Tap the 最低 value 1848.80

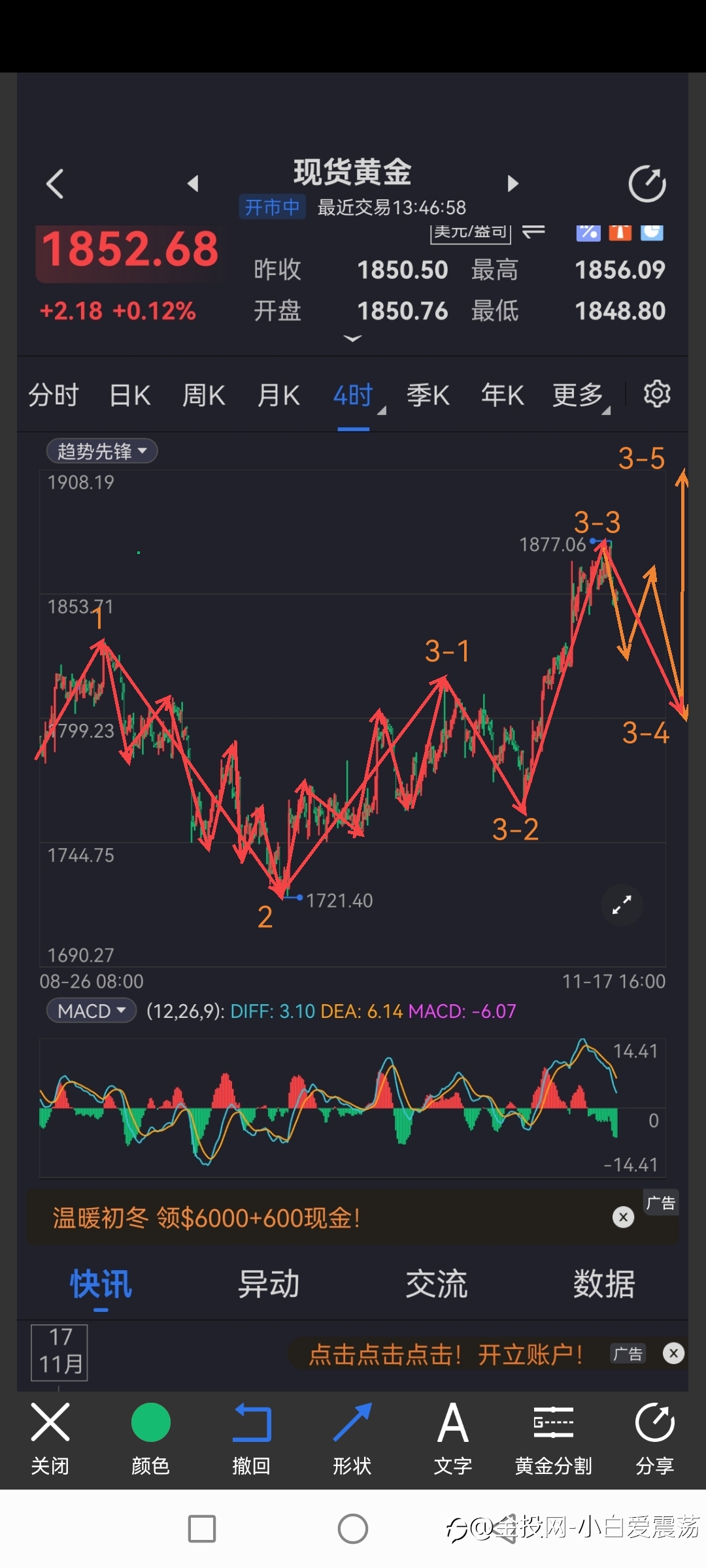(620, 311)
